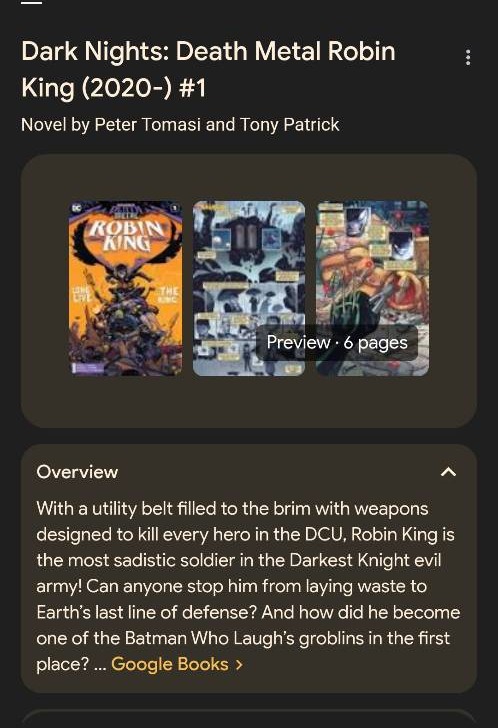The height and width of the screenshot is (728, 498).
Task: Tap the barcode on the cover
Action: click(x=88, y=368)
